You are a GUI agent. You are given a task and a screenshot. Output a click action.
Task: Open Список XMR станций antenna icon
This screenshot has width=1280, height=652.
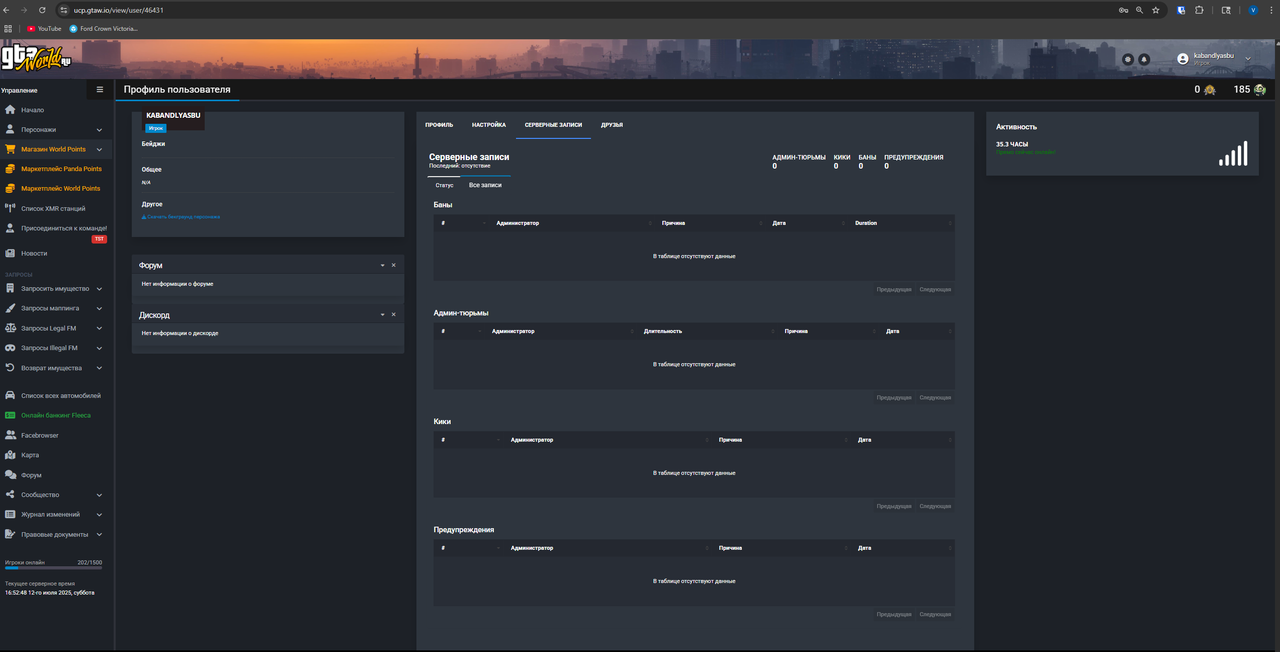pos(10,209)
